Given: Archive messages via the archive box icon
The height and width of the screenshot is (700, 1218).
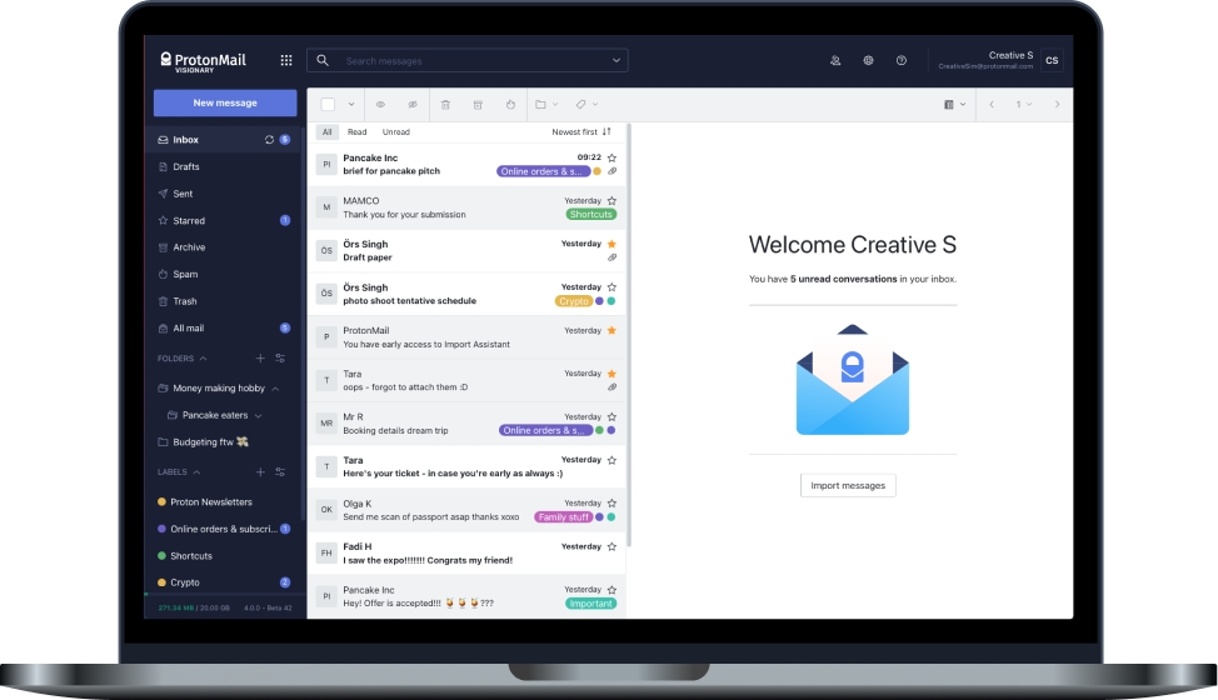Looking at the screenshot, I should [478, 104].
